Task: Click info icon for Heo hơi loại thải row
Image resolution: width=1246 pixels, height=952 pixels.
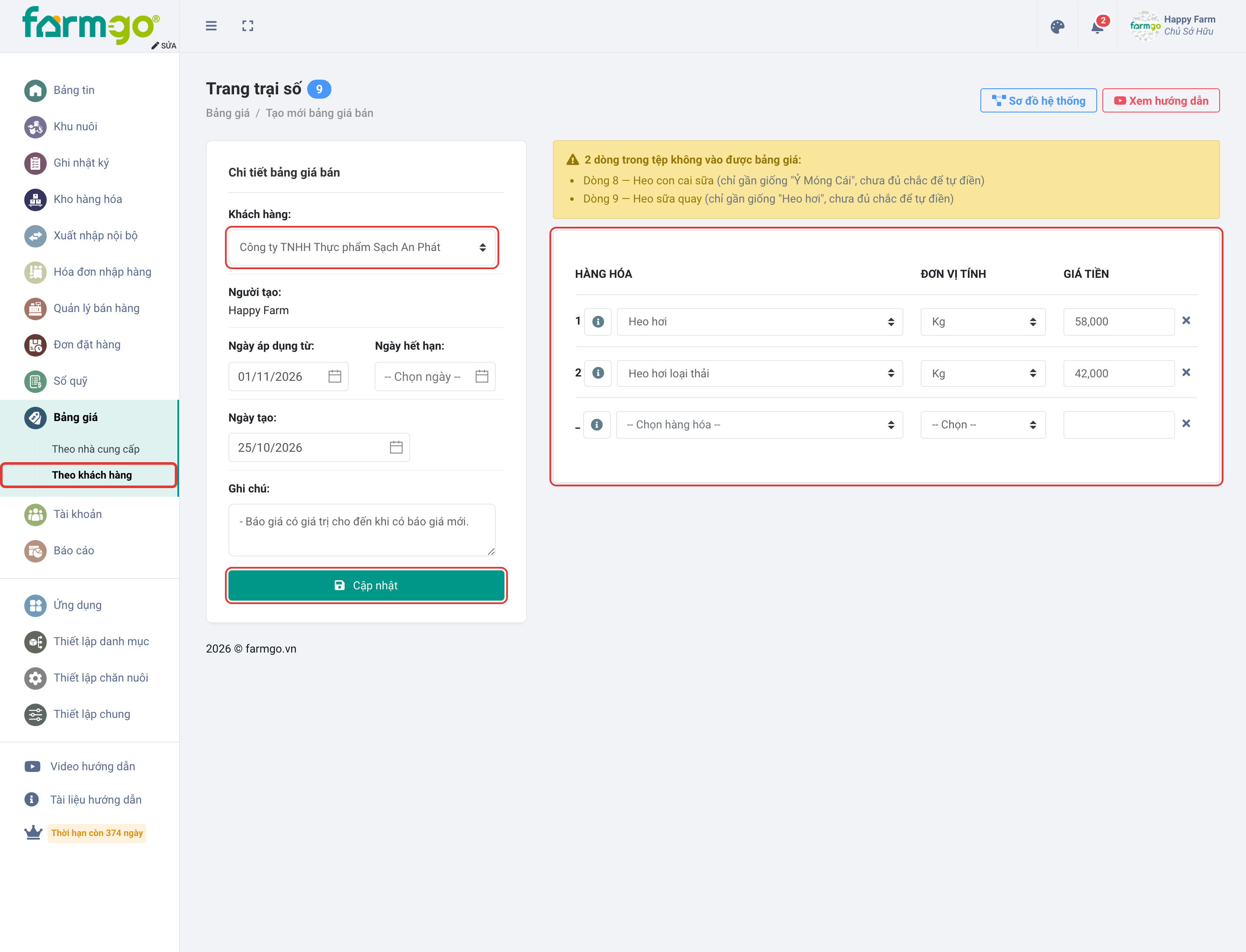Action: point(598,373)
